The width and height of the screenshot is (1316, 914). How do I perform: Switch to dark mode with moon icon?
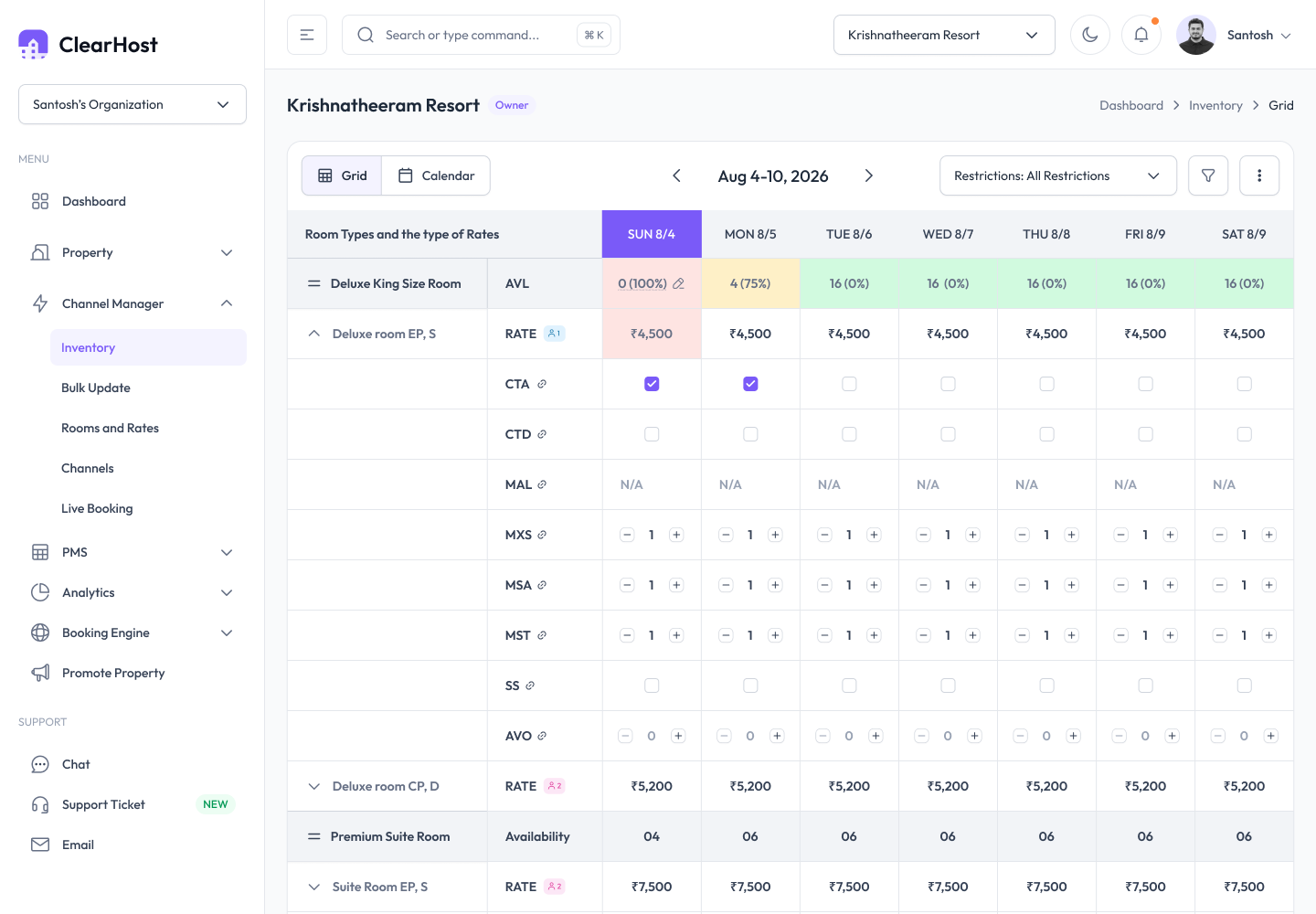(1090, 35)
